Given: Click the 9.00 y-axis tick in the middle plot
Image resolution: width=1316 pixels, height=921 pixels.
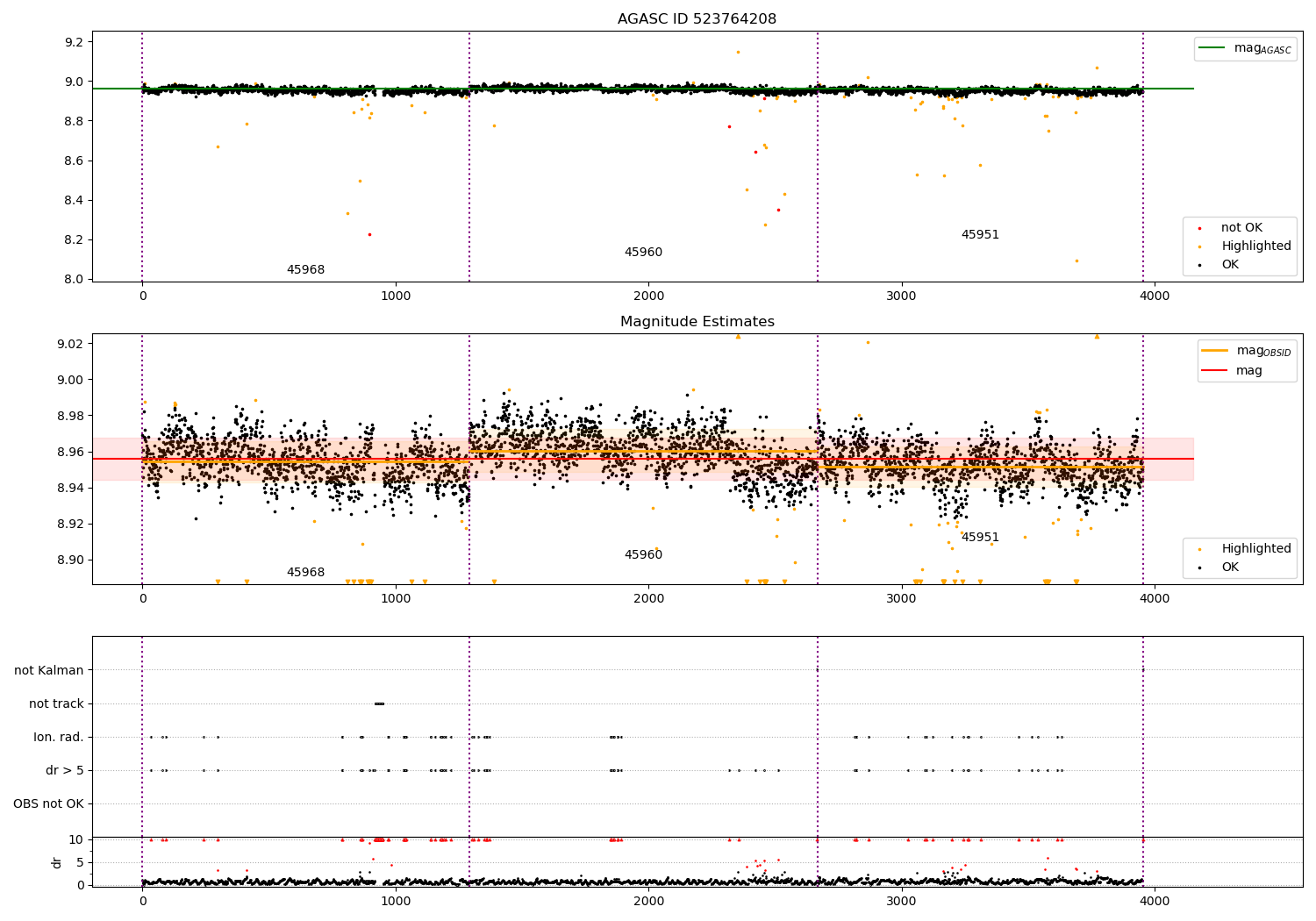Looking at the screenshot, I should (70, 380).
